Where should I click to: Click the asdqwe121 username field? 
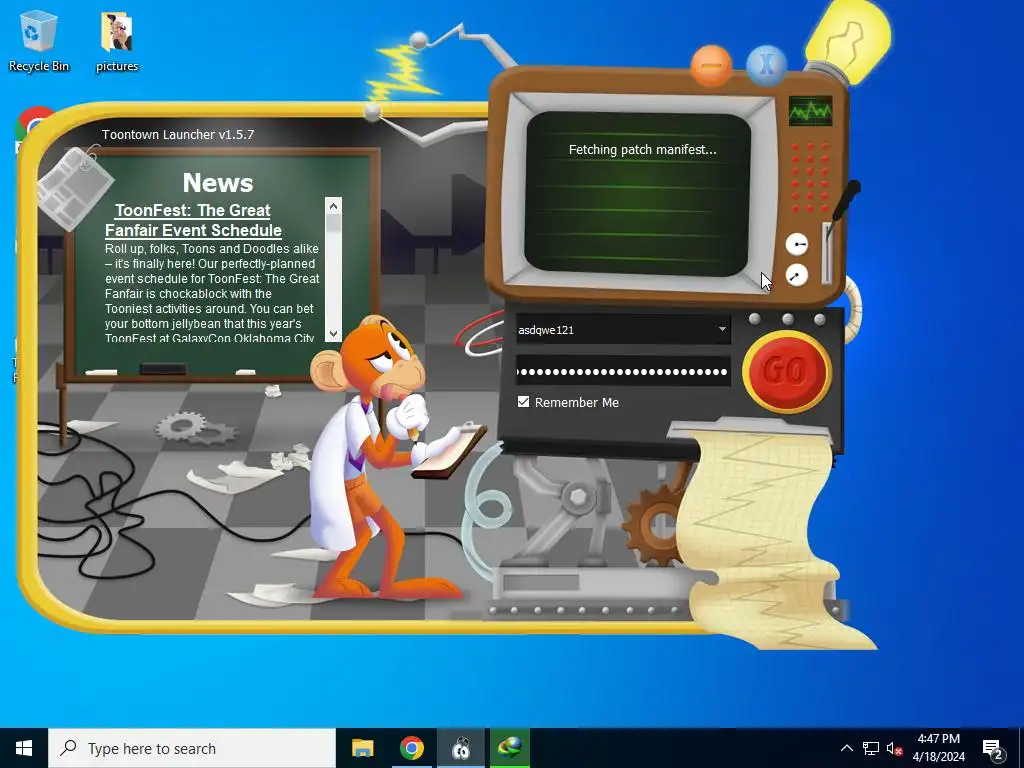pyautogui.click(x=622, y=330)
